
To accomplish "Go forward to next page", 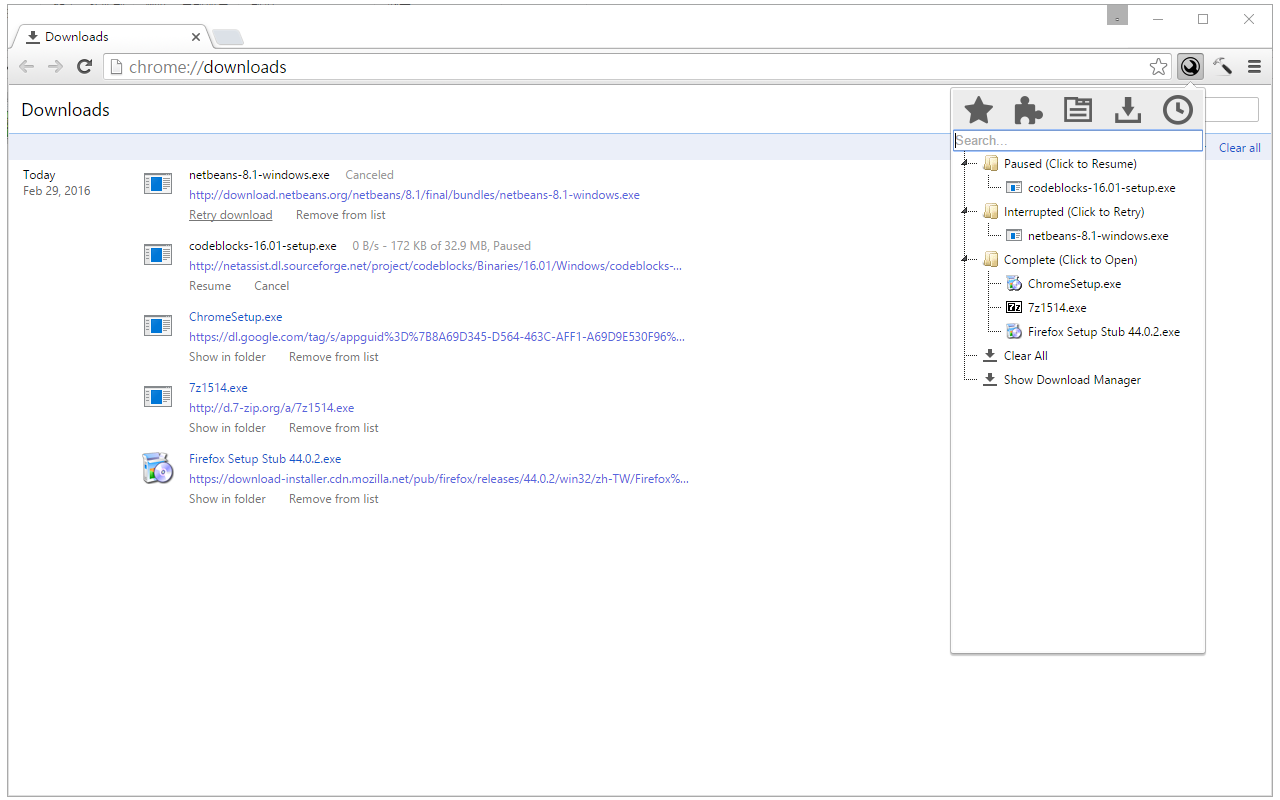I will click(56, 67).
